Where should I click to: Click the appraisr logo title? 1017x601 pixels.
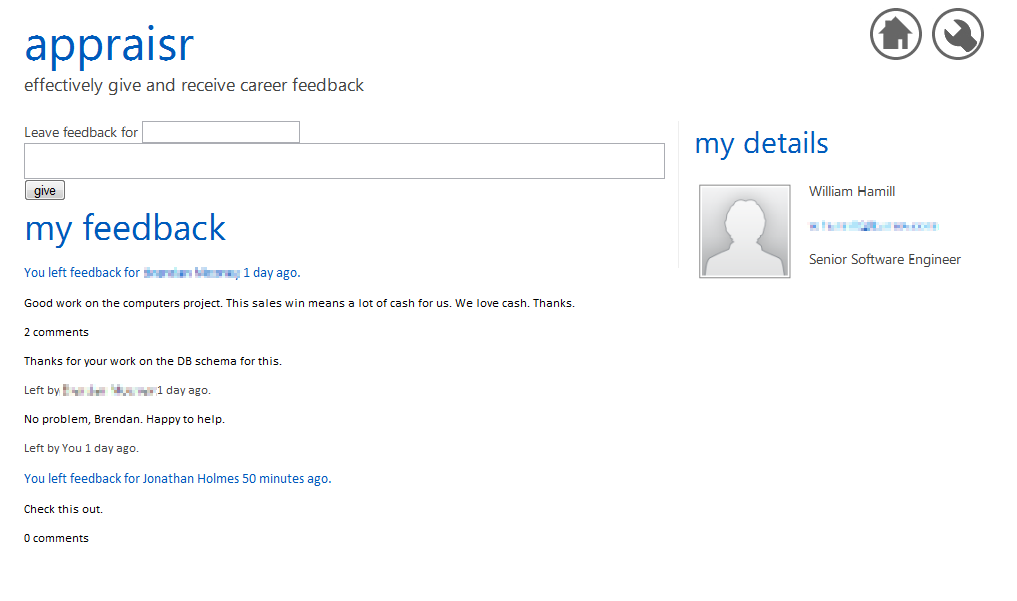109,45
